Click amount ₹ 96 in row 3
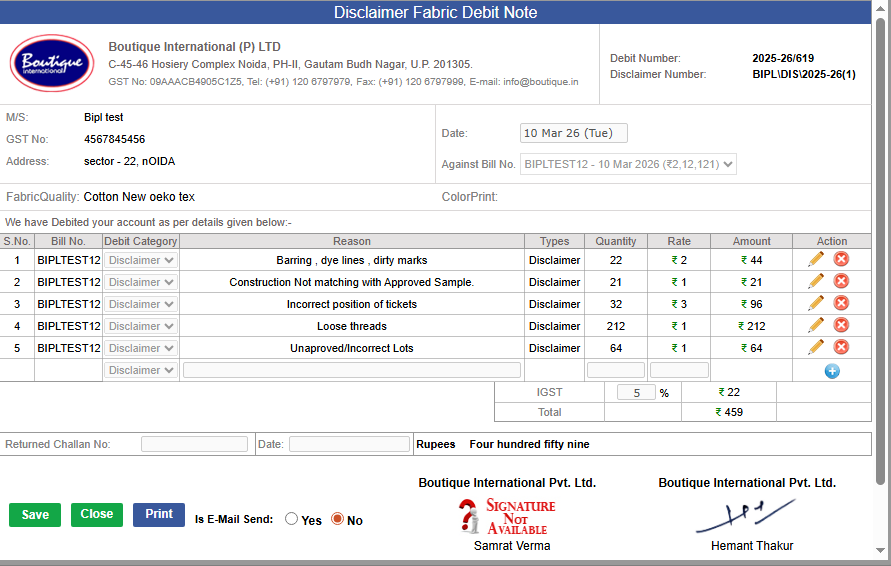The height and width of the screenshot is (566, 891). (x=751, y=304)
